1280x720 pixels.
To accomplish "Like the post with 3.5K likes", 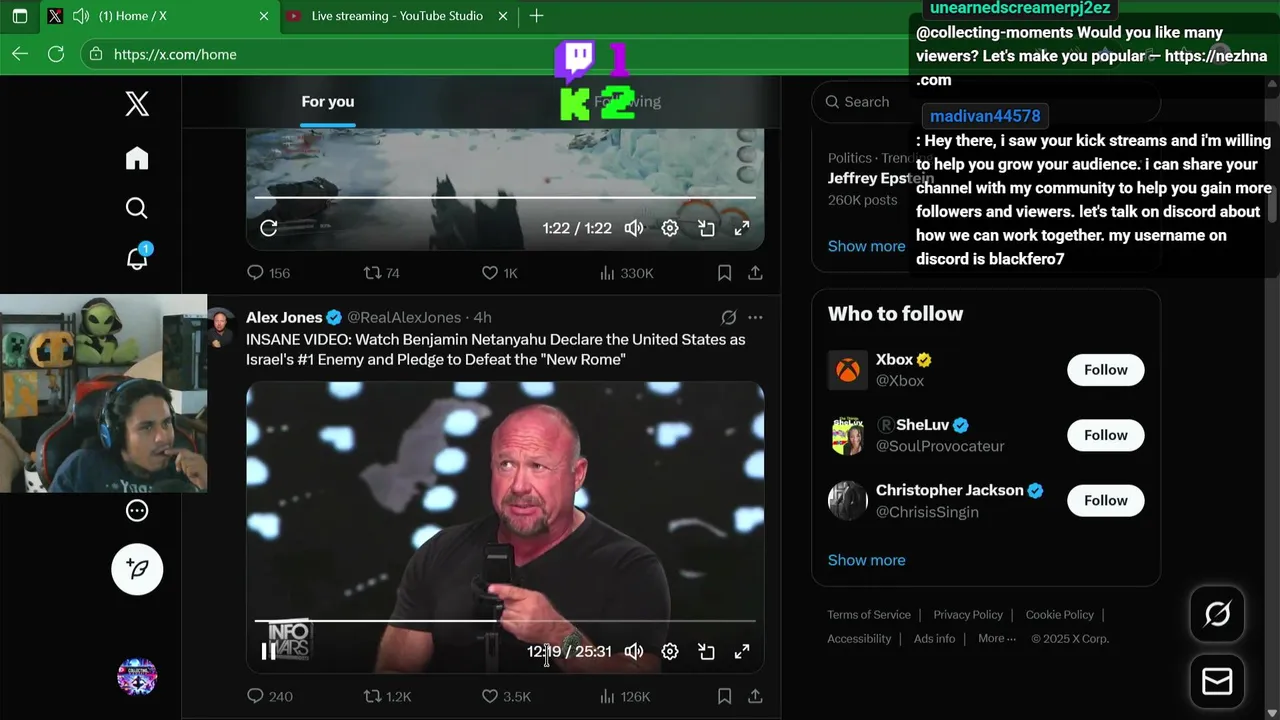I will point(506,696).
